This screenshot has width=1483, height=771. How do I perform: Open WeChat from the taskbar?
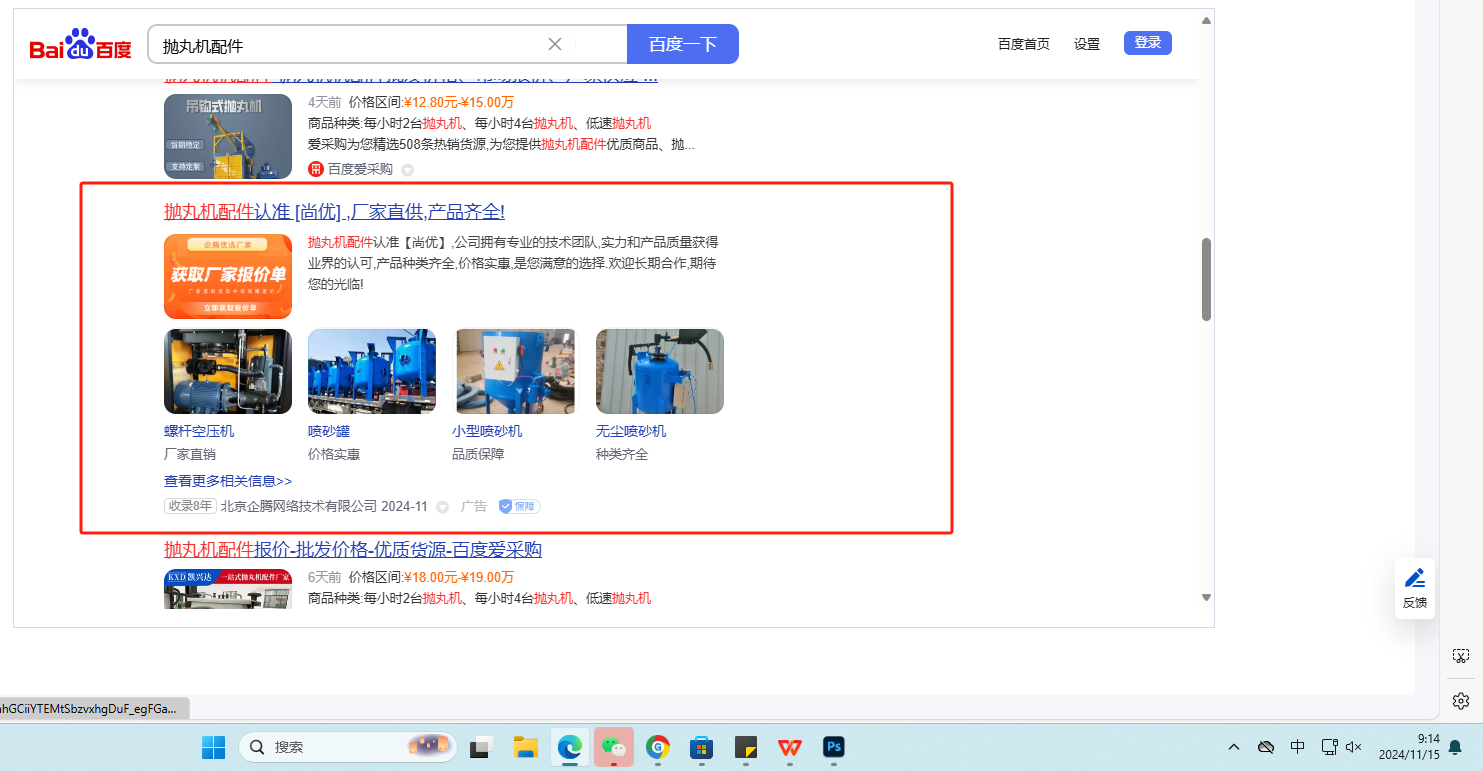pos(614,747)
